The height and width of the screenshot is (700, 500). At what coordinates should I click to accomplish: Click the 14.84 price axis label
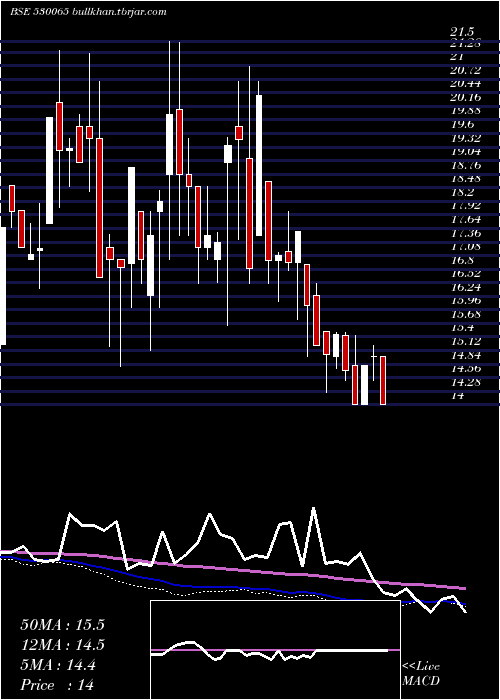(466, 355)
